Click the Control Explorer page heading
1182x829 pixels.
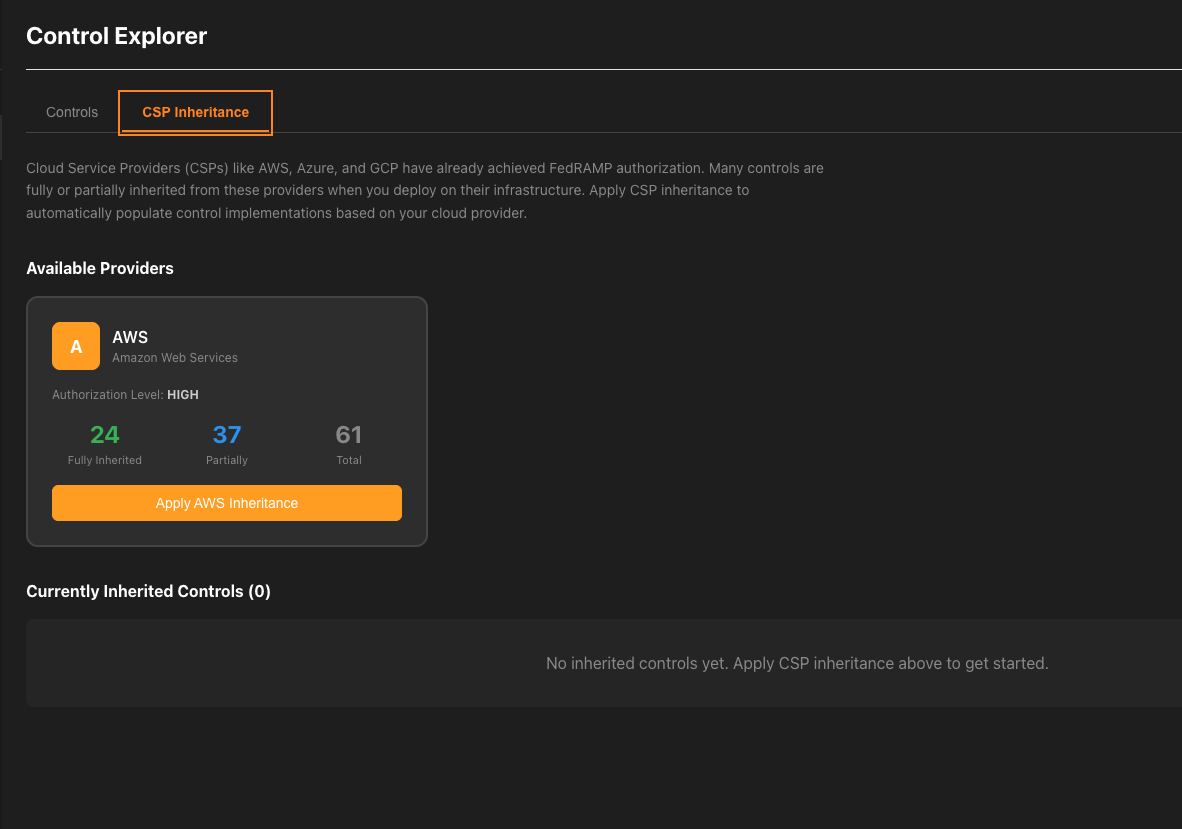[x=117, y=36]
